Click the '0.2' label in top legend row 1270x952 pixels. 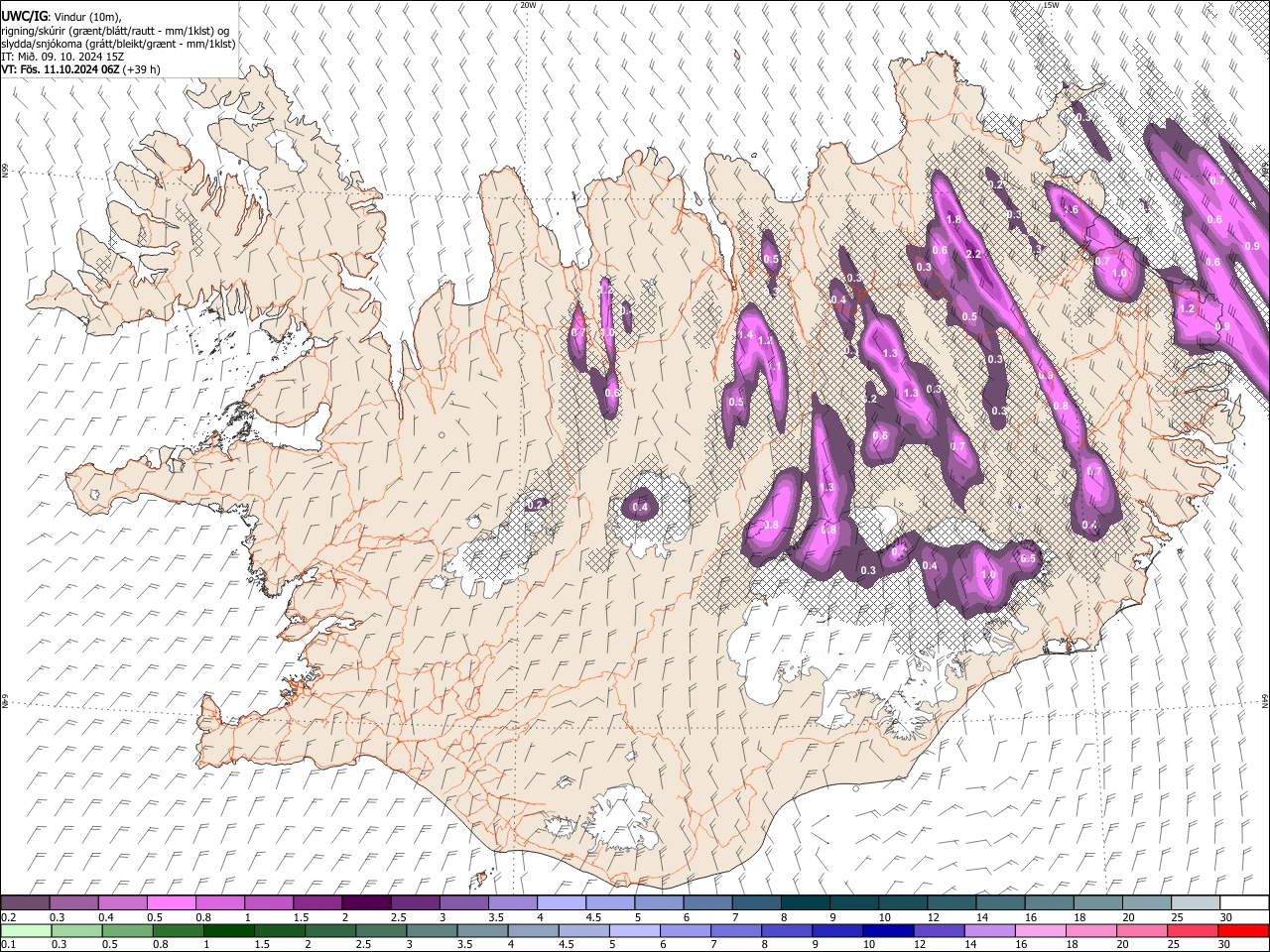(9, 917)
